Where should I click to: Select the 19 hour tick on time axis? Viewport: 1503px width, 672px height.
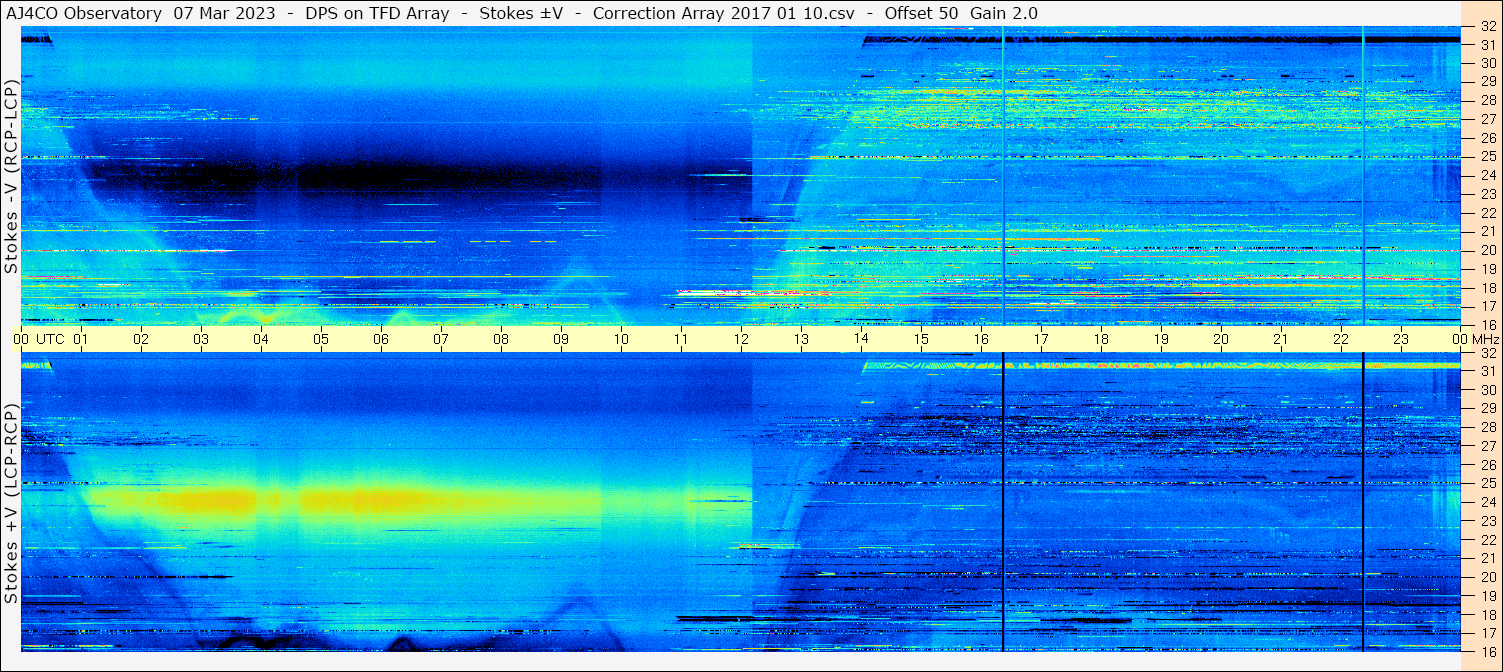pyautogui.click(x=1161, y=339)
